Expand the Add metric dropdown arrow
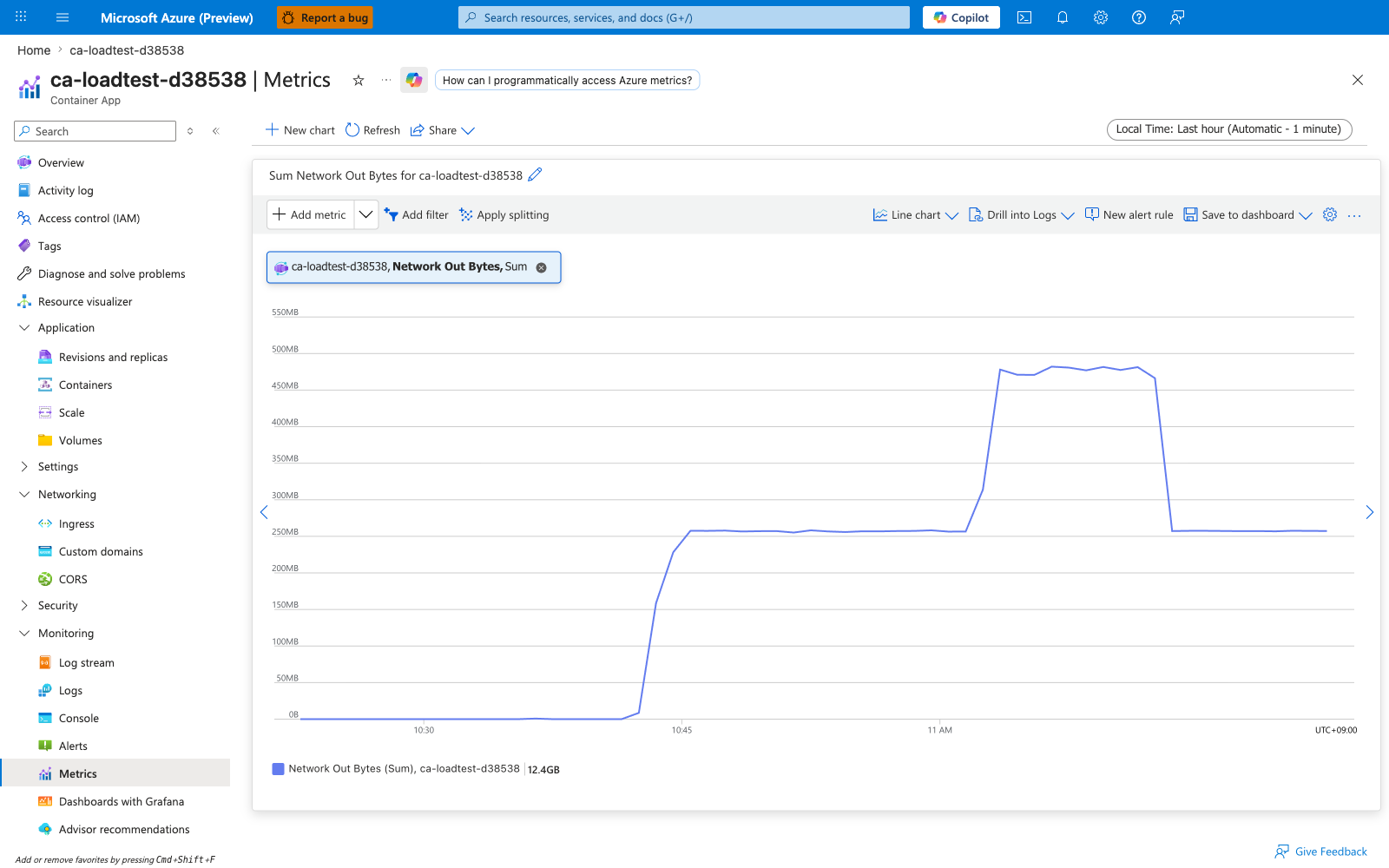Screen dimensions: 1389x868 click(366, 214)
